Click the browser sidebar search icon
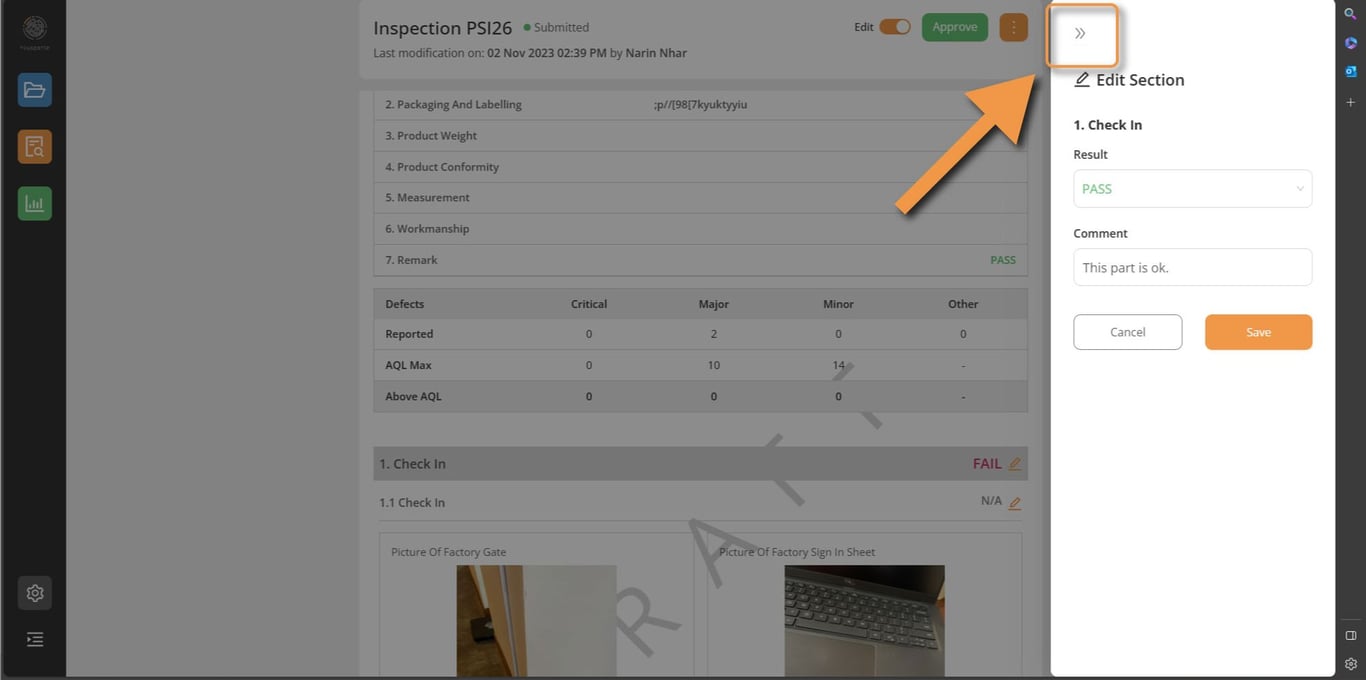Image resolution: width=1366 pixels, height=680 pixels. (1350, 14)
